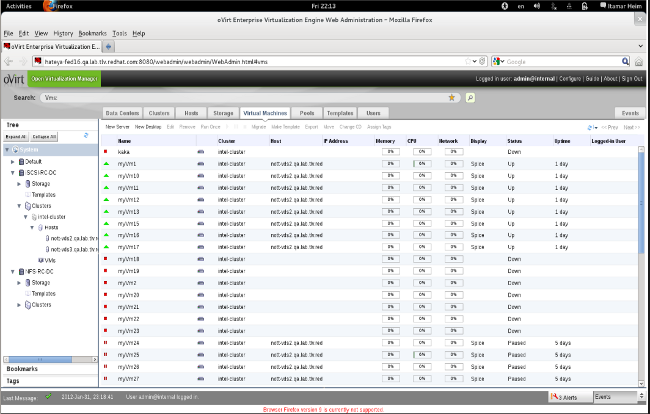
Task: Open the Bookmarks panel in sidebar
Action: pyautogui.click(x=22, y=368)
